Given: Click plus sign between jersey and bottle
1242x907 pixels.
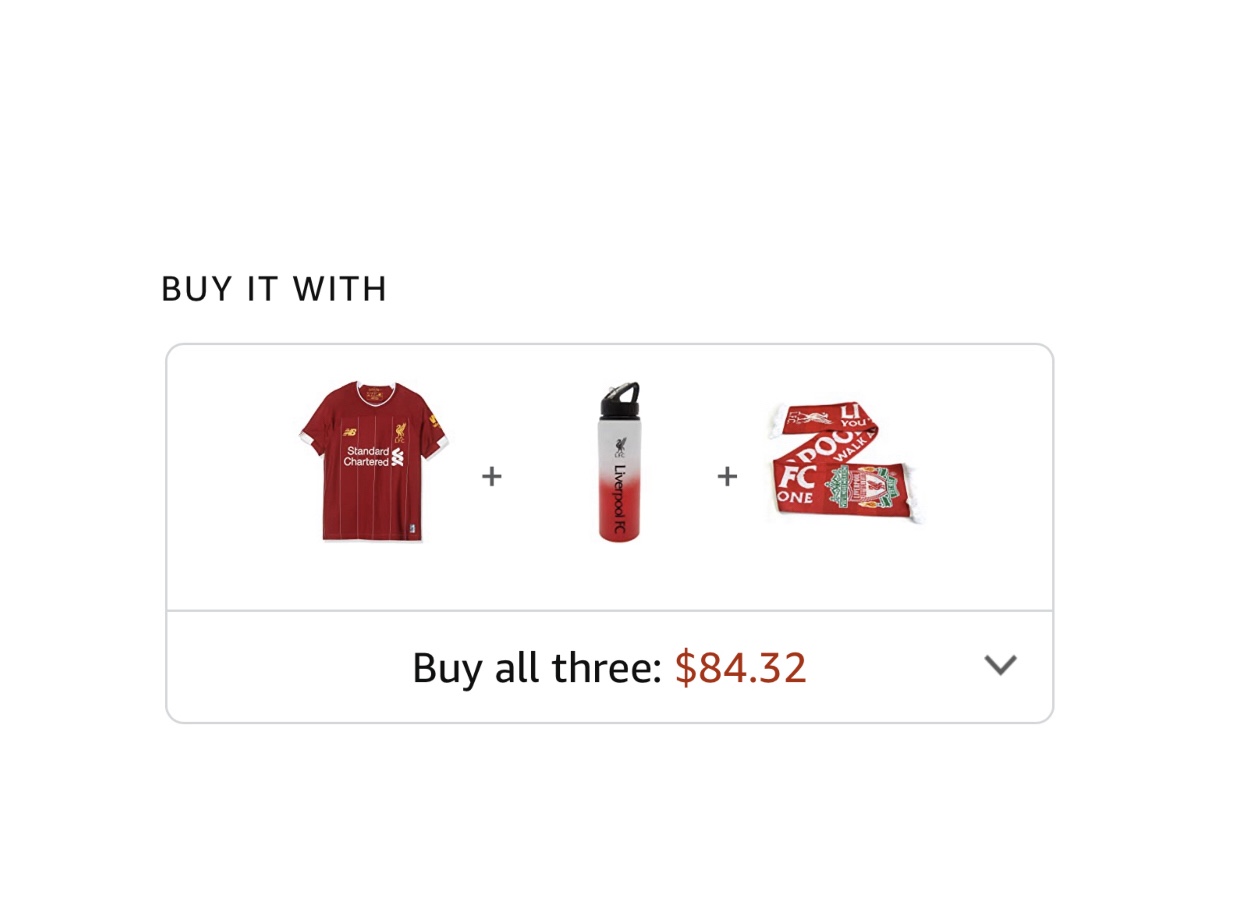Looking at the screenshot, I should (491, 476).
